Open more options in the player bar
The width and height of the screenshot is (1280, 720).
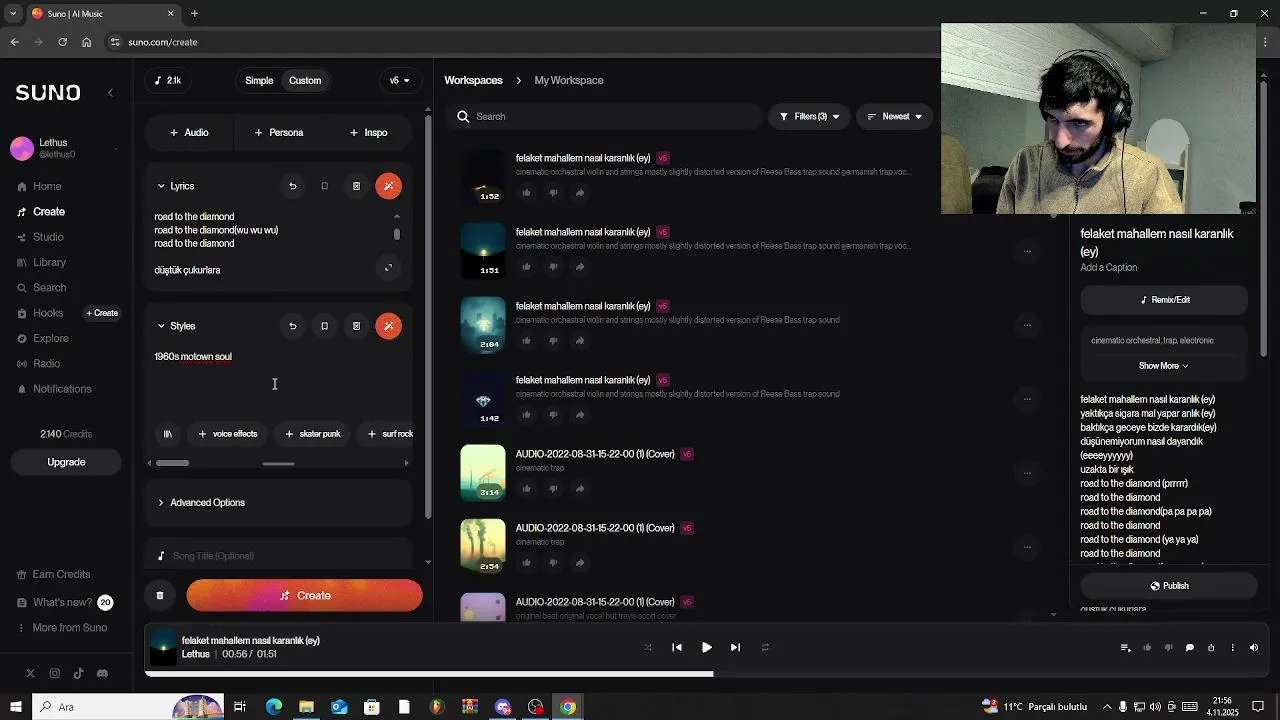coord(1232,647)
